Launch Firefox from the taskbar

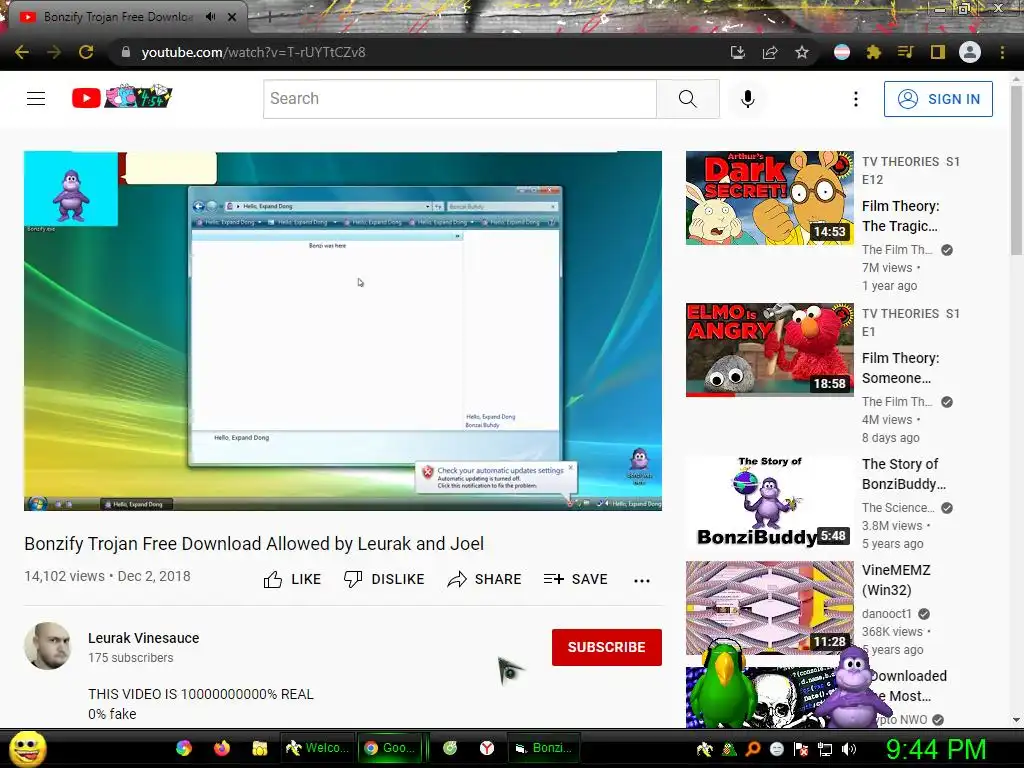pyautogui.click(x=222, y=748)
